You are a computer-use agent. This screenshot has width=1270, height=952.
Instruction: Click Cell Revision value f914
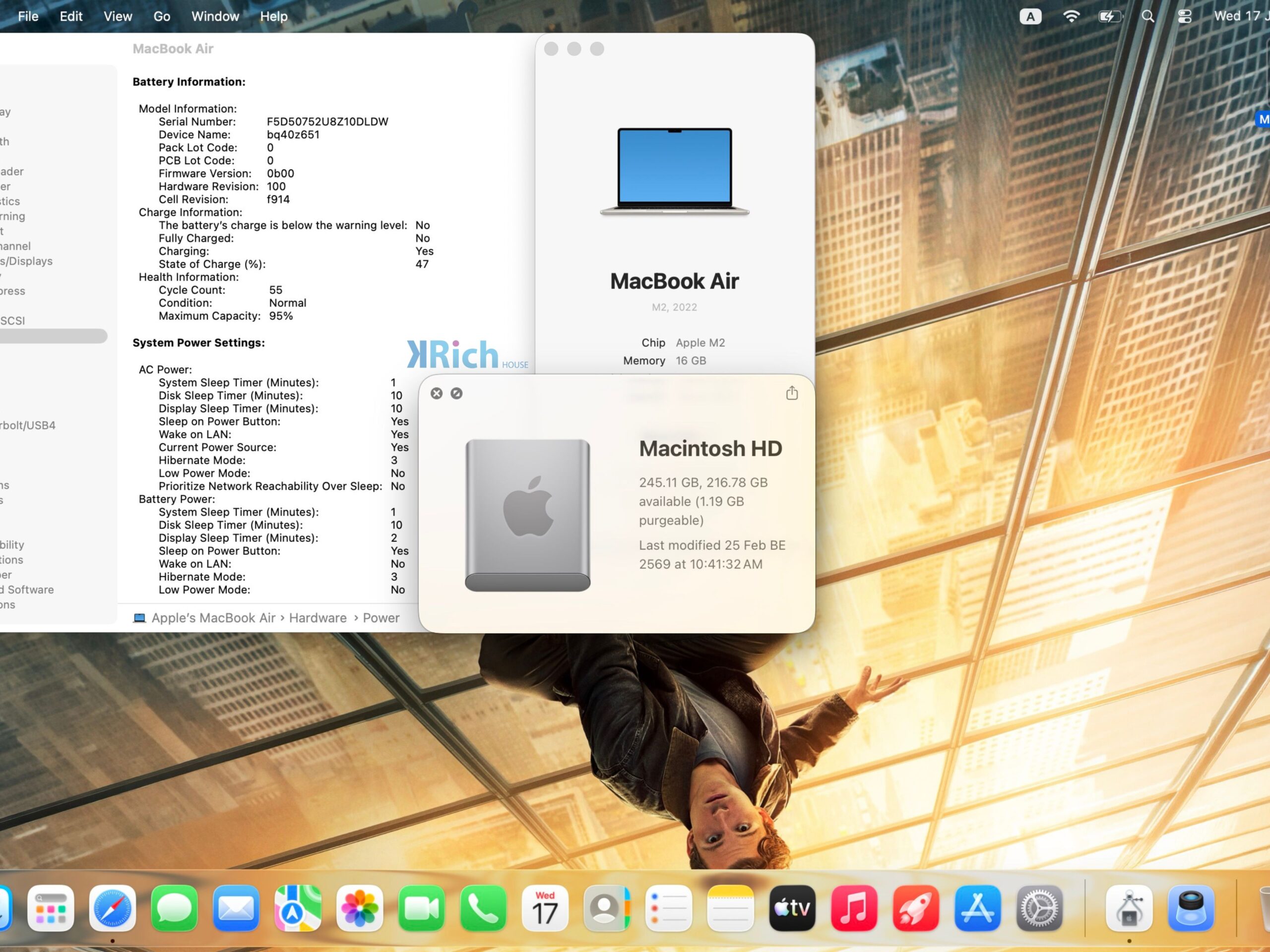click(x=278, y=199)
